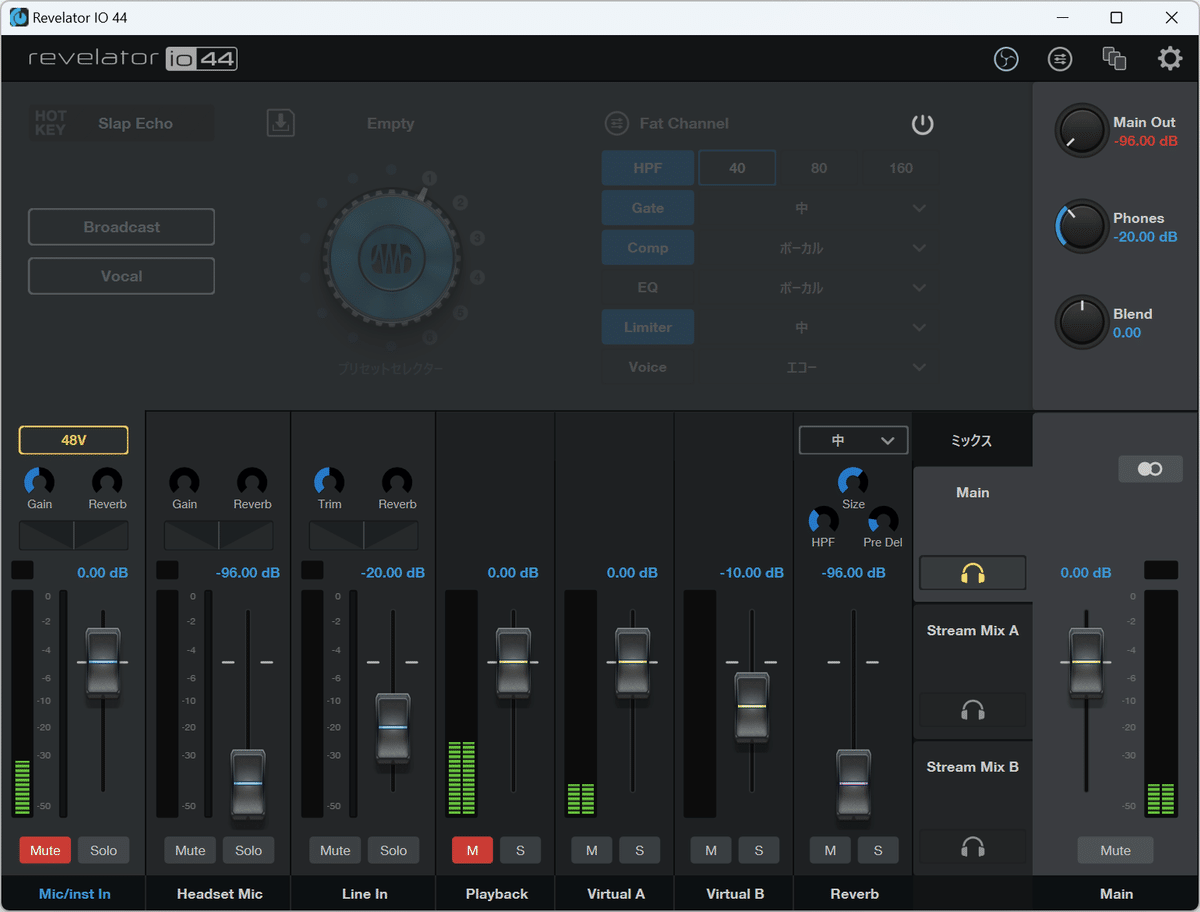Open the settings gear icon

pos(1170,59)
